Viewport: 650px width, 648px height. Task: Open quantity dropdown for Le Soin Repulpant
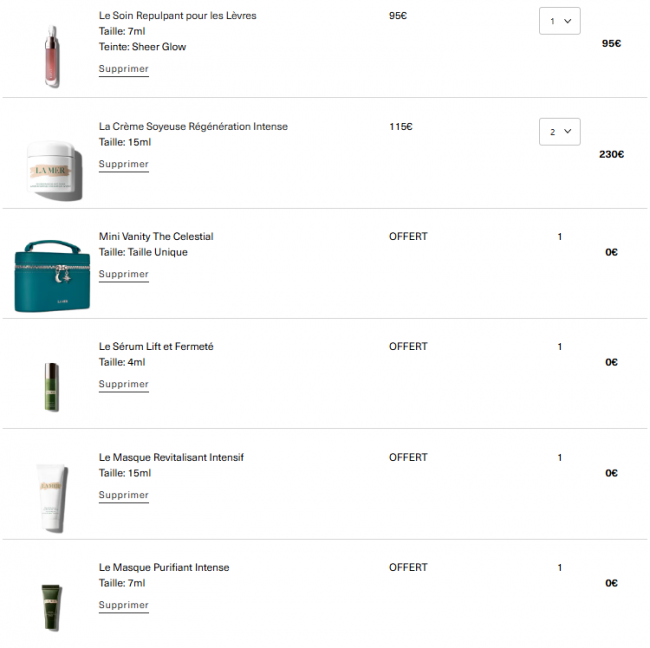[x=559, y=21]
